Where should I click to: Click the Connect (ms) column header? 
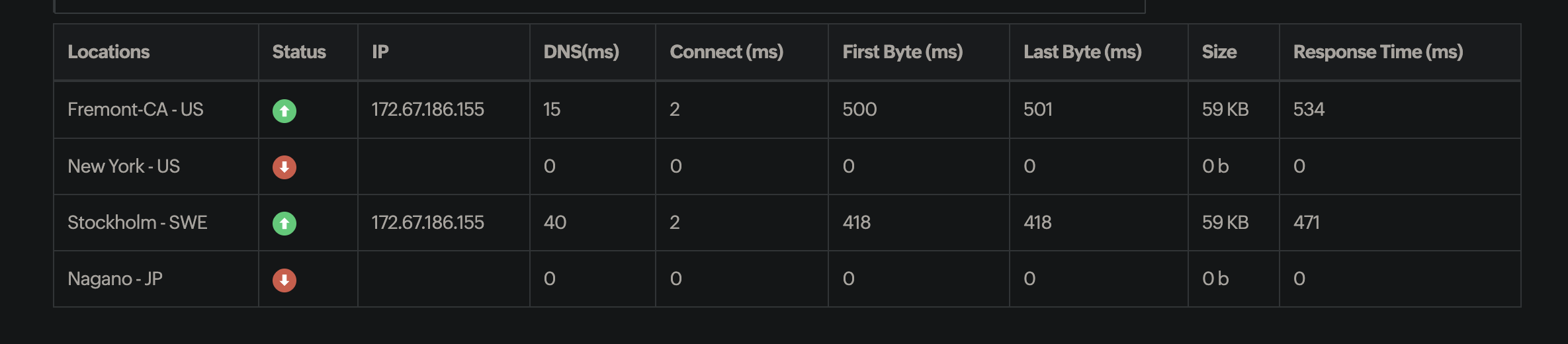[726, 52]
